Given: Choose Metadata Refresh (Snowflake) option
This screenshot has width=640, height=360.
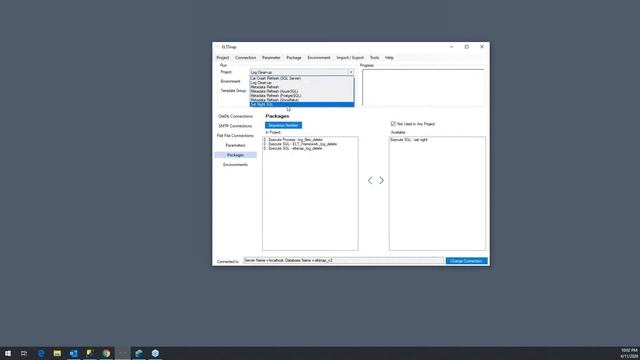Looking at the screenshot, I should tap(302, 100).
